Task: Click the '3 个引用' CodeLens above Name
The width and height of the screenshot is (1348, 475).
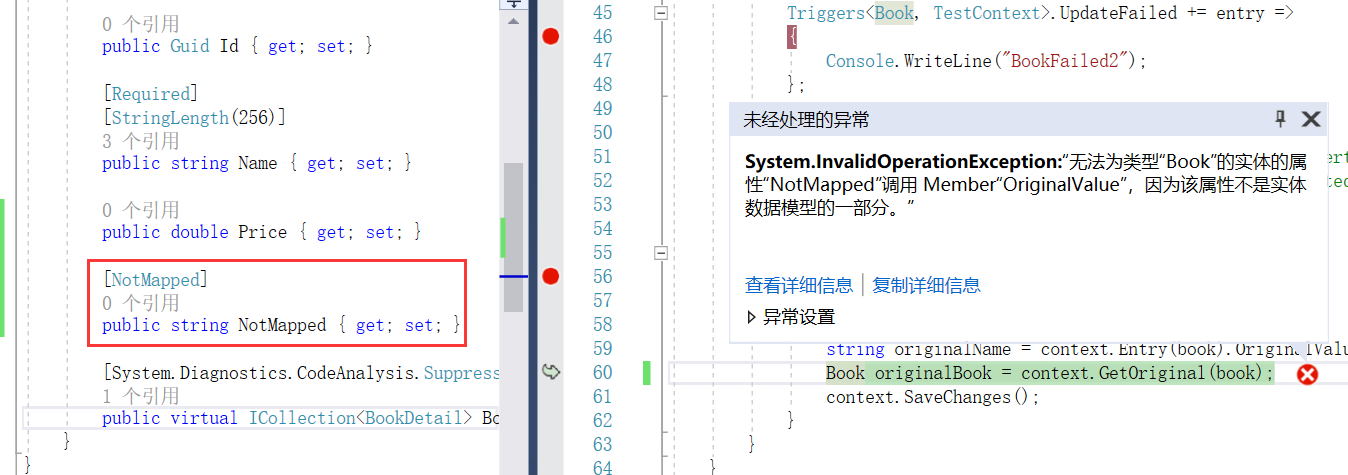Action: (141, 141)
